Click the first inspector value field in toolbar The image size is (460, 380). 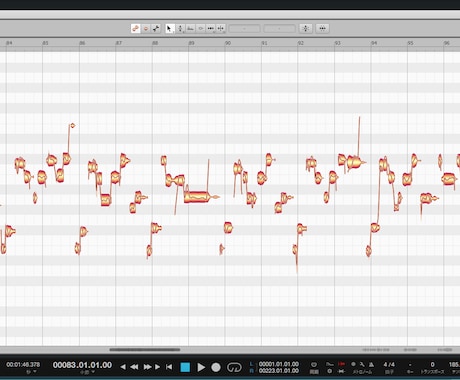pyautogui.click(x=244, y=29)
